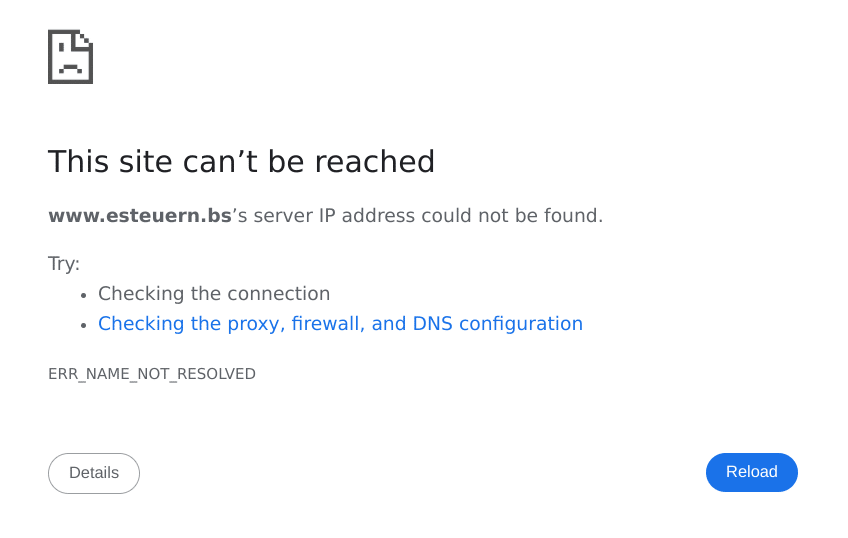Click the ERR_NAME_NOT_RESOLVED error code
This screenshot has width=848, height=538.
click(x=152, y=374)
